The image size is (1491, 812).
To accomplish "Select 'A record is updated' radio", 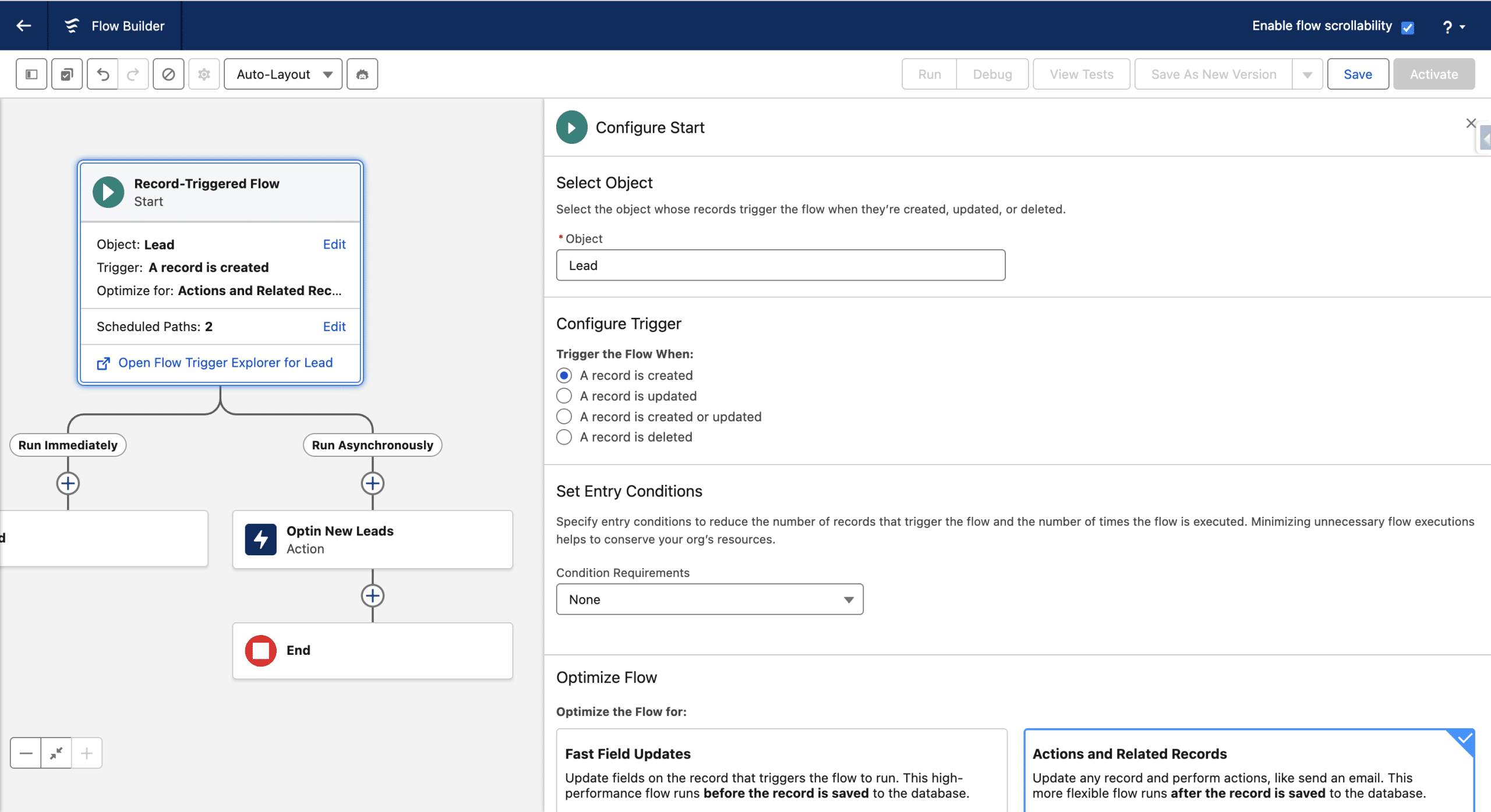I will [x=564, y=396].
